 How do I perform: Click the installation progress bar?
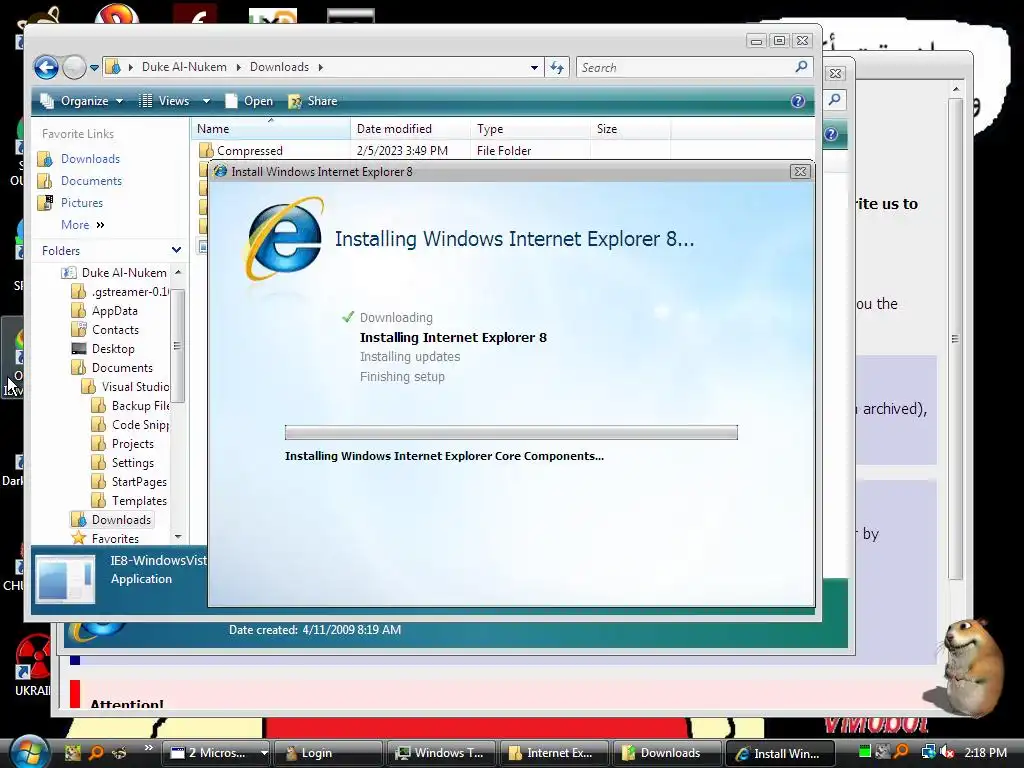(511, 432)
